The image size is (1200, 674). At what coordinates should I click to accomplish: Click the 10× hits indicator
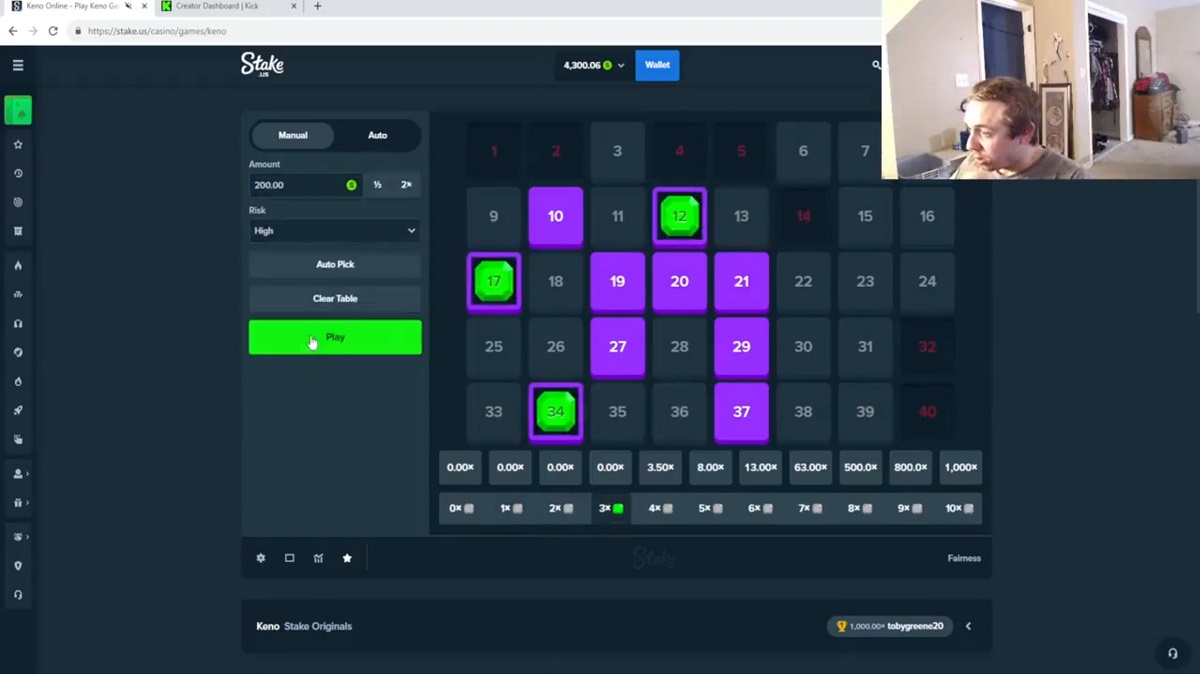[960, 508]
